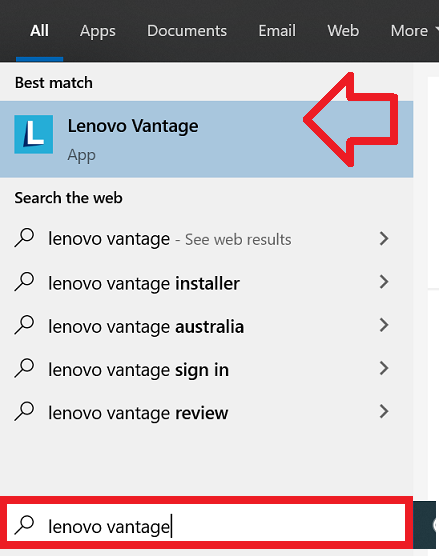The height and width of the screenshot is (556, 439).
Task: Click the search box magnifier icon
Action: 24,526
